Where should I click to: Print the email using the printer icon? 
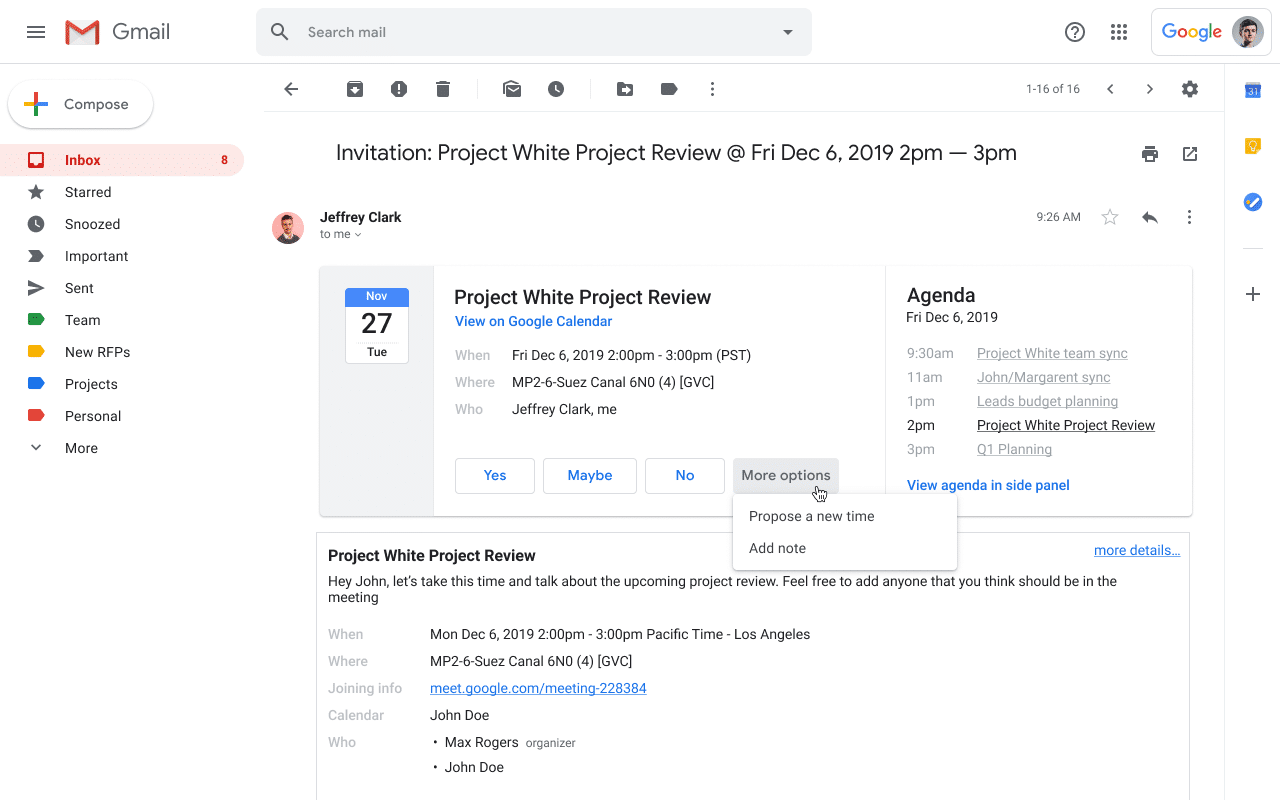tap(1150, 154)
